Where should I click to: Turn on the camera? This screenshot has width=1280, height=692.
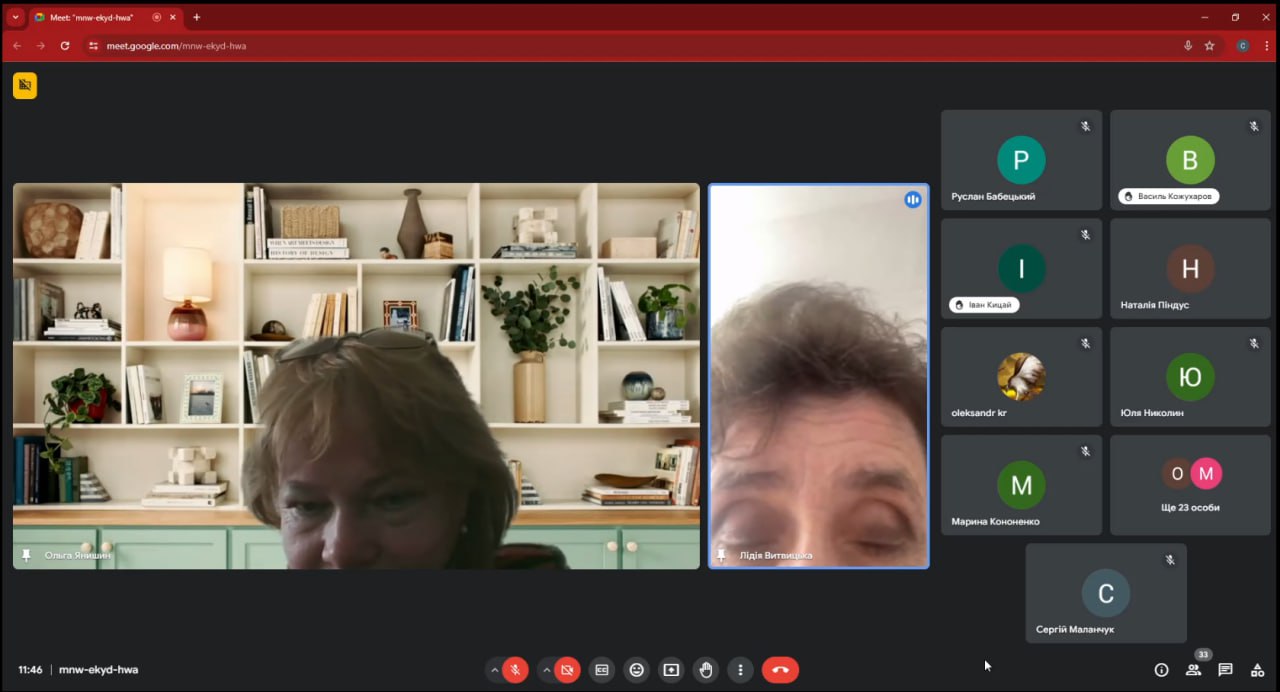tap(567, 670)
